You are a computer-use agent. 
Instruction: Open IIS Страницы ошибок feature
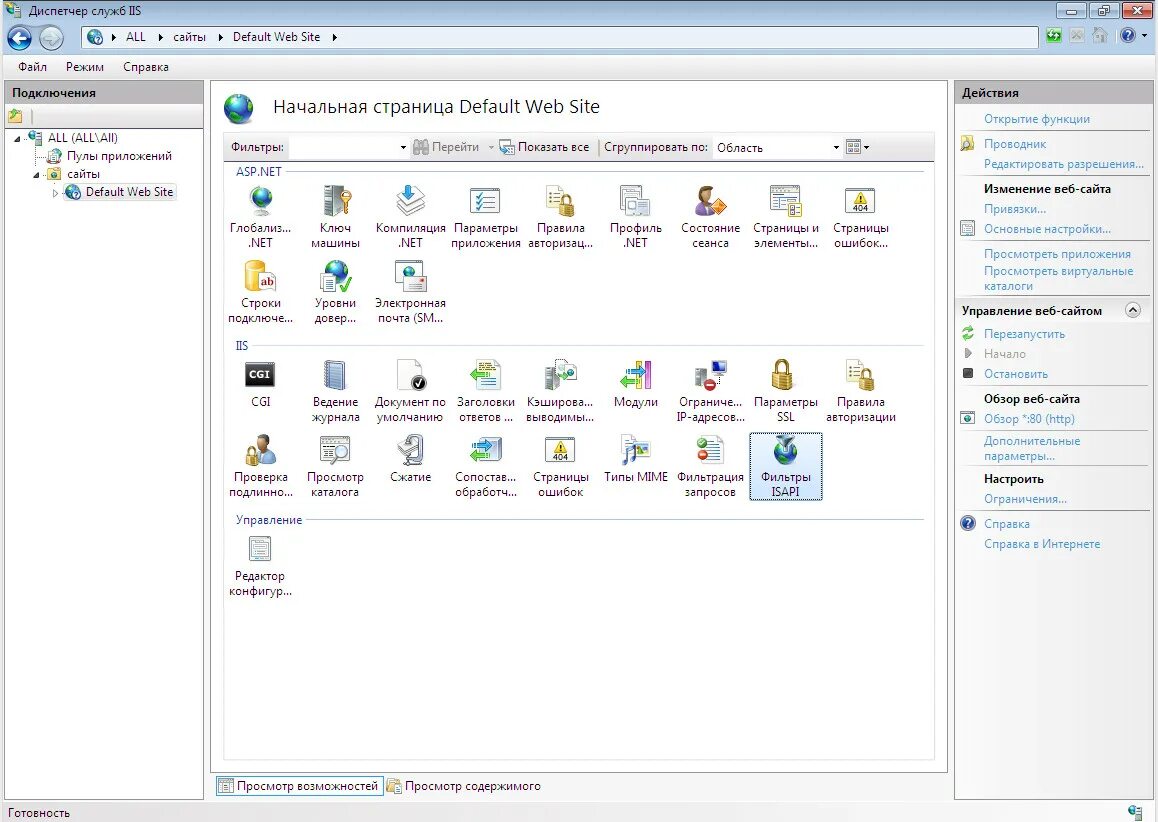coord(561,466)
